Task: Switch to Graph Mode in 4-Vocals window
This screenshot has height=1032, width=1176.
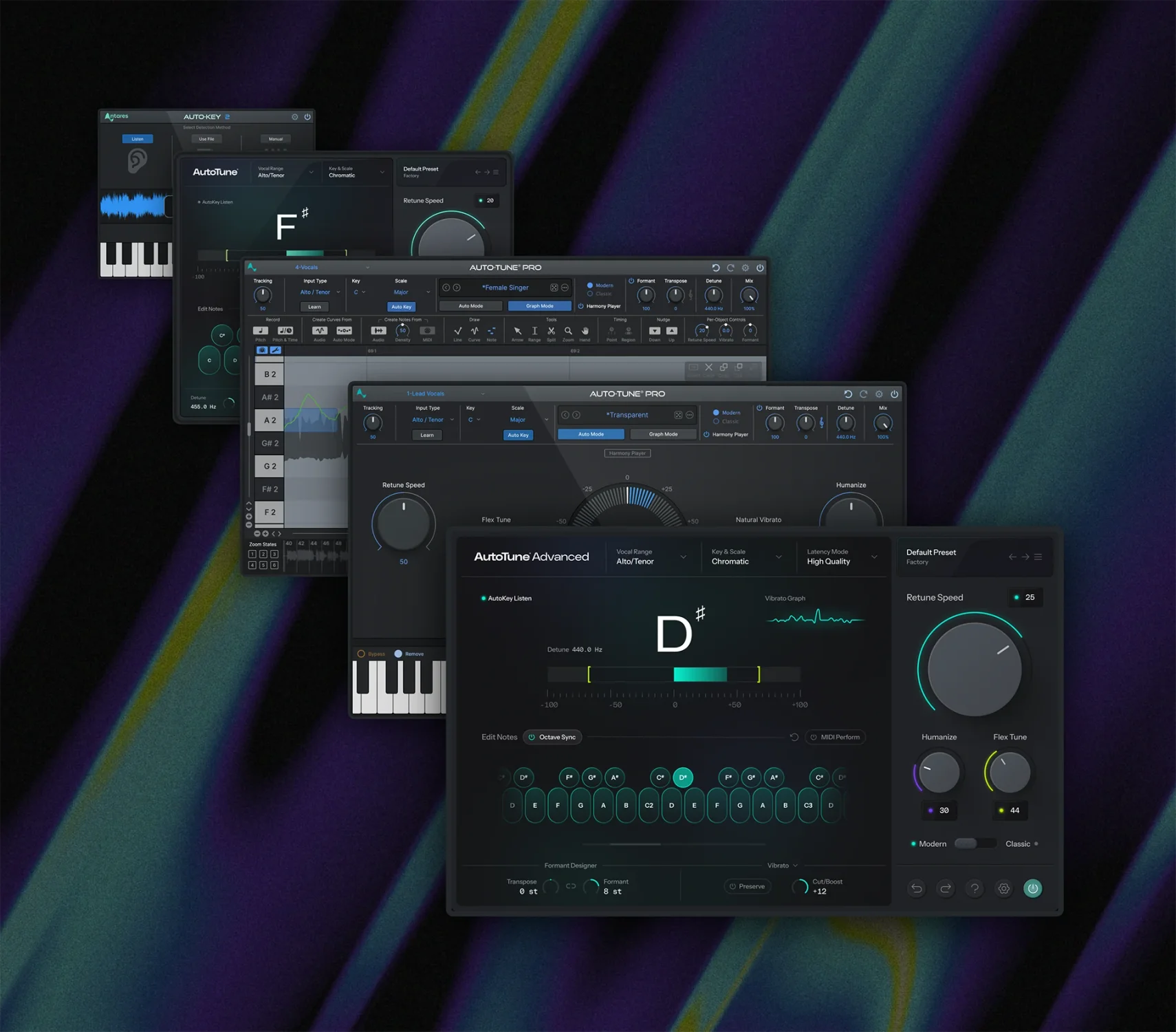Action: click(x=540, y=306)
